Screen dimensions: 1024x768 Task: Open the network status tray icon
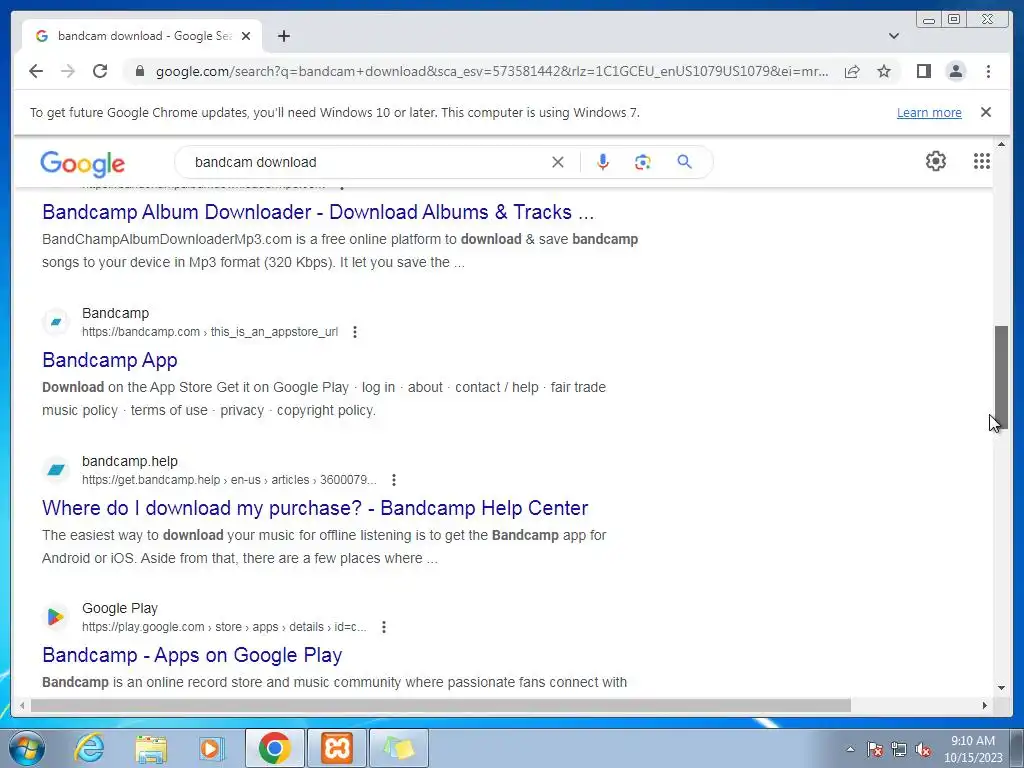coord(899,749)
